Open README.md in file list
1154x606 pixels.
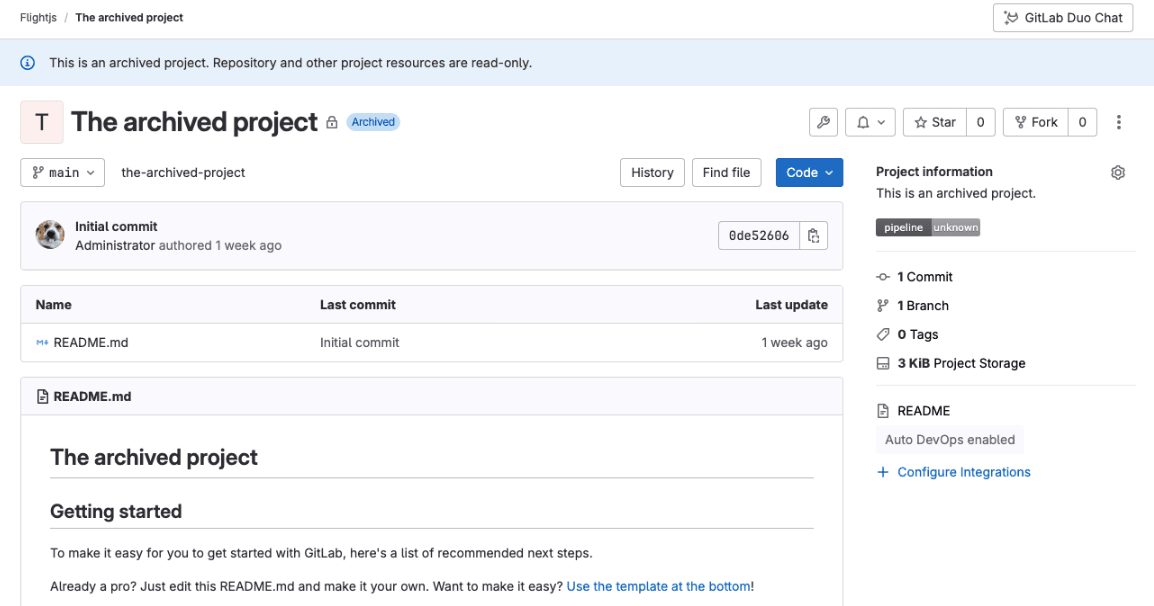tap(91, 342)
